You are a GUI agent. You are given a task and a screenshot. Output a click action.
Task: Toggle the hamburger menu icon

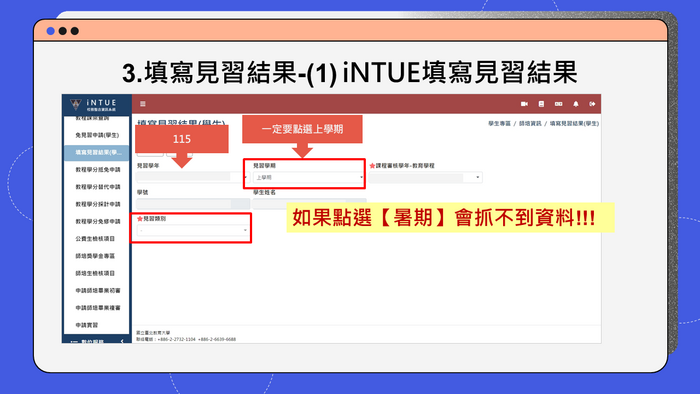pos(143,104)
